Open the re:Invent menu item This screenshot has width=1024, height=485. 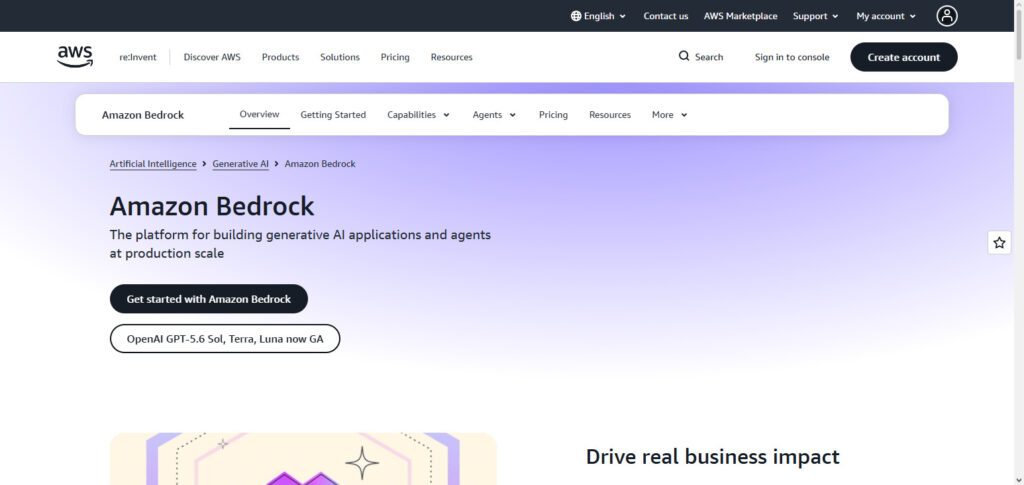[x=138, y=57]
